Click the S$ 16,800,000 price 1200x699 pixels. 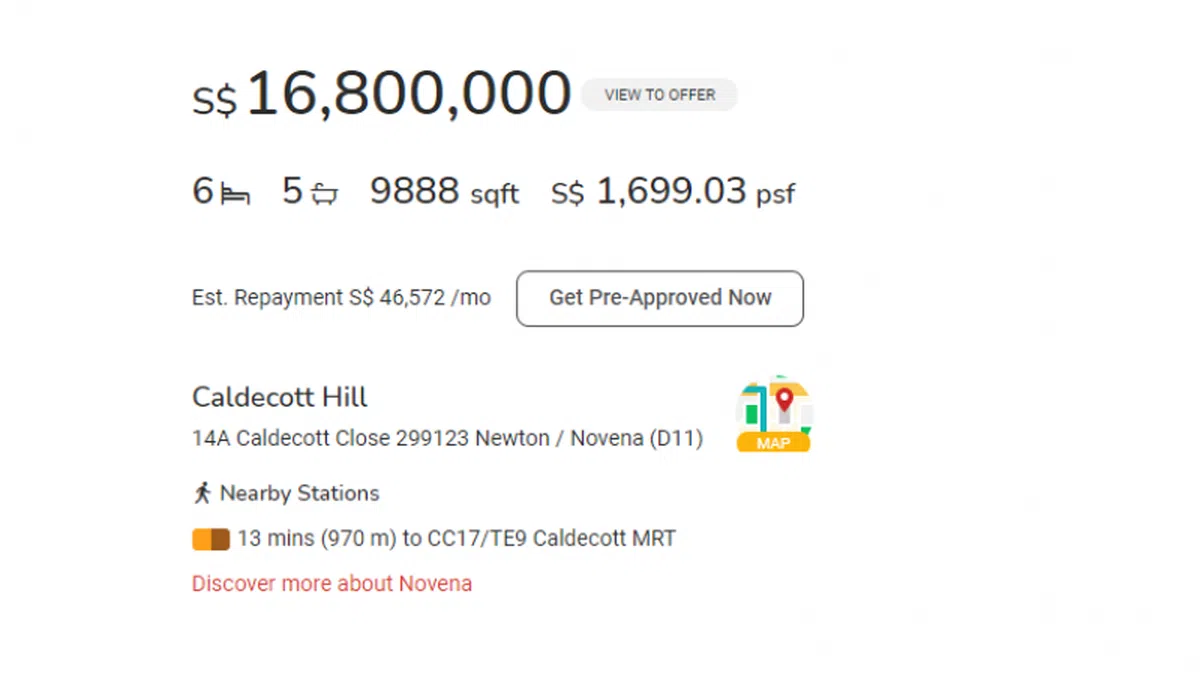[381, 95]
